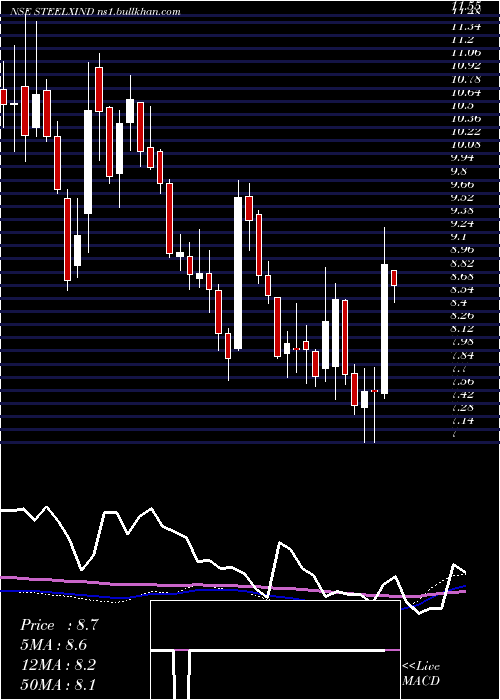The width and height of the screenshot is (500, 700).
Task: Click the 9.38 price axis label
Action: tap(464, 210)
